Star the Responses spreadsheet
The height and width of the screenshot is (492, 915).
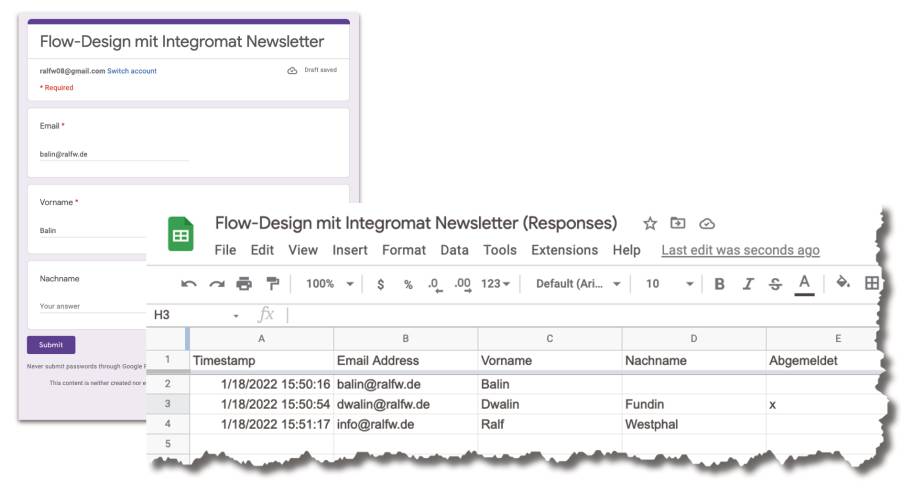[649, 224]
